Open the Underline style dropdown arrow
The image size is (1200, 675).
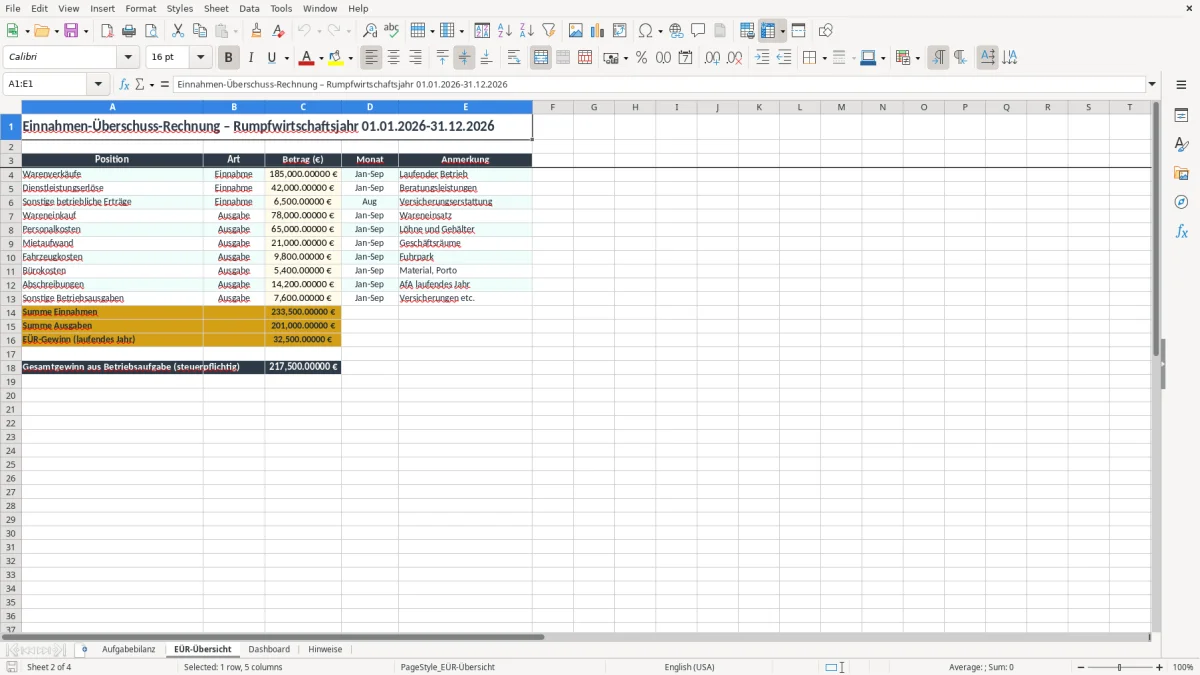(x=286, y=58)
